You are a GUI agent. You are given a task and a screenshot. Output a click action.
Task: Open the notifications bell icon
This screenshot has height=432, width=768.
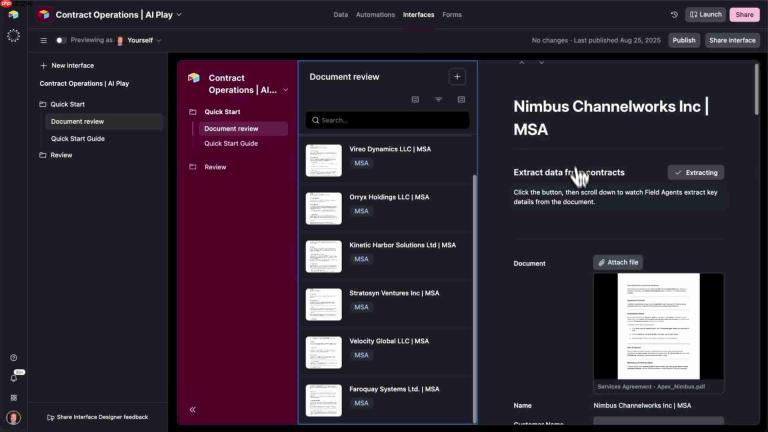(14, 378)
